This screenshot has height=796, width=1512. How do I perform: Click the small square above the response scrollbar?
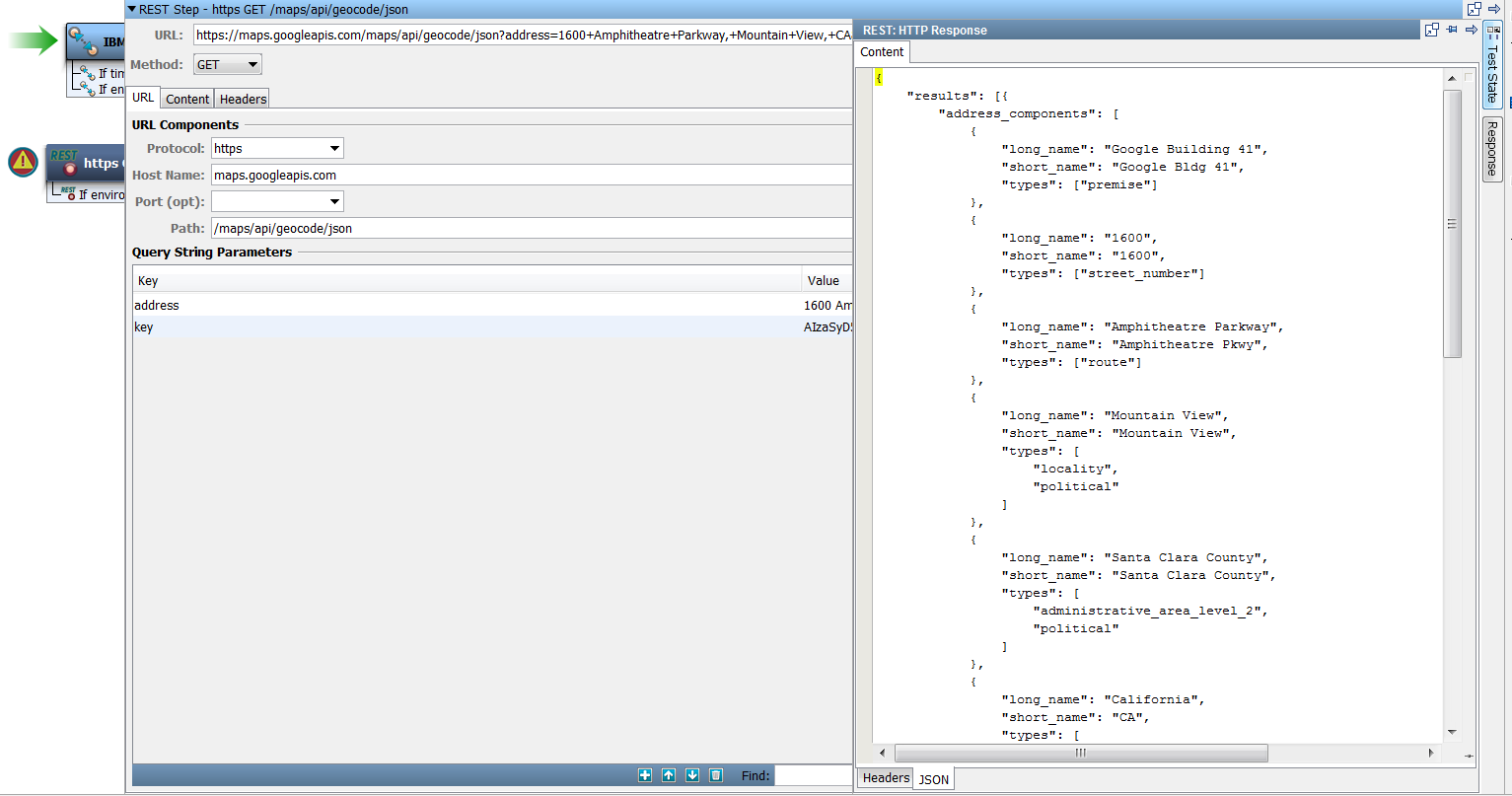(x=1469, y=77)
